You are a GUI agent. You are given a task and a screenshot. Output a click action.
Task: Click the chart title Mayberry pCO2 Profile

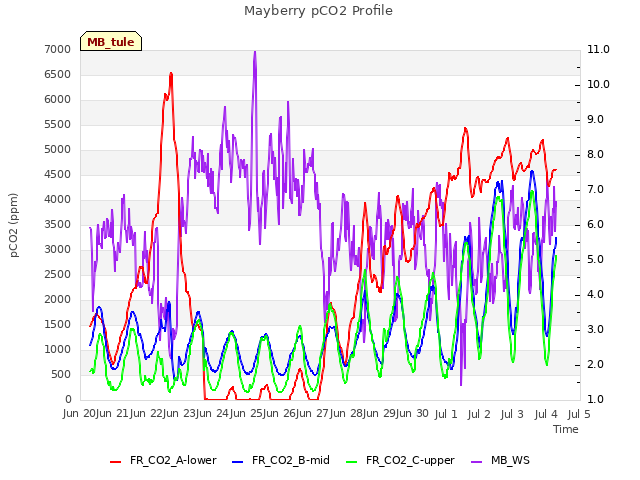(318, 11)
